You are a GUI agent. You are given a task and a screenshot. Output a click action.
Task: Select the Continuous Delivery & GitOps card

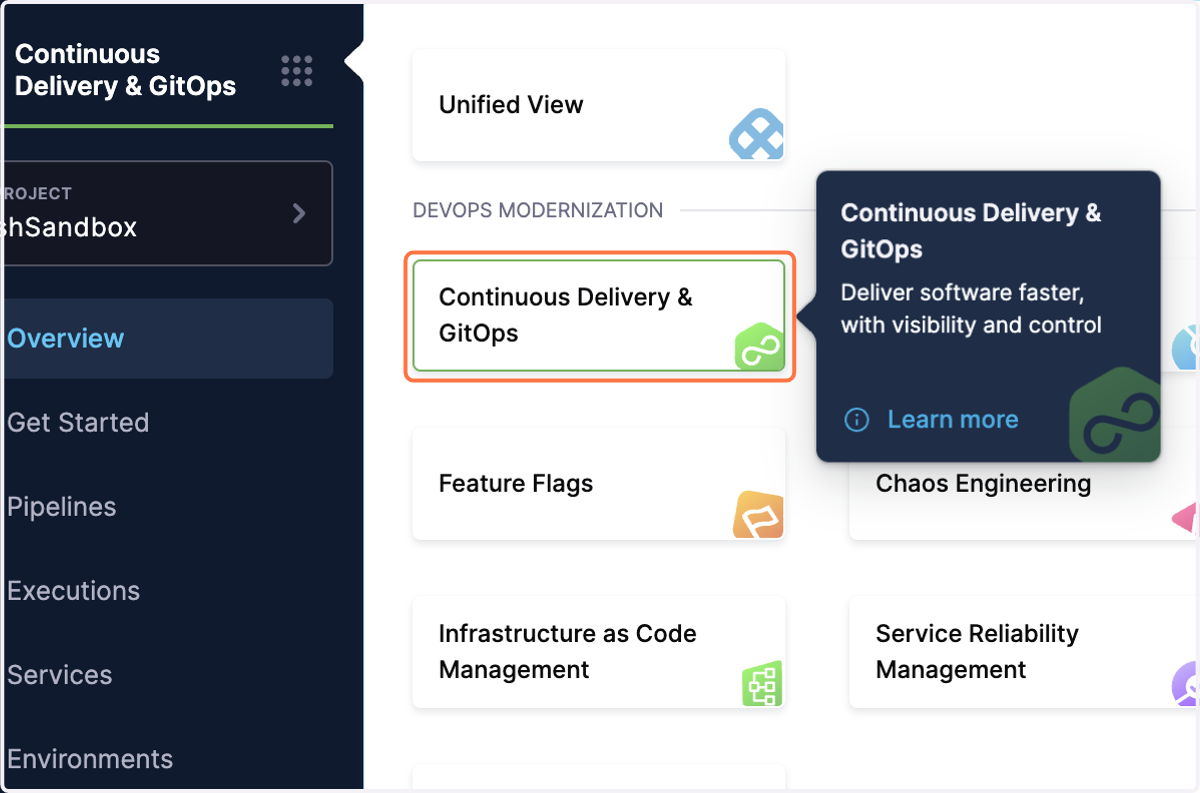click(599, 315)
